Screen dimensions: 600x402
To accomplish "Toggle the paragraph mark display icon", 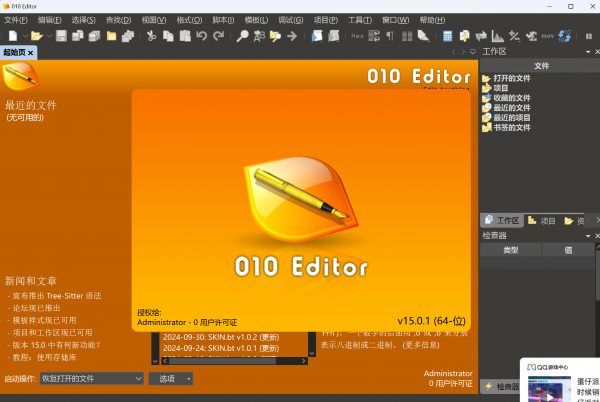I will 389,36.
